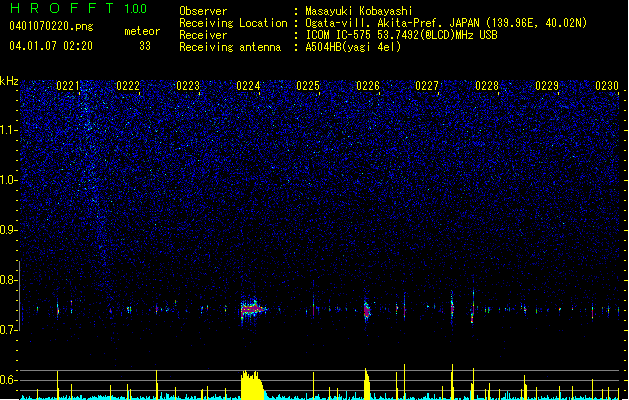
Task: Click the 0.6 kHz axis label
Action: [9, 380]
